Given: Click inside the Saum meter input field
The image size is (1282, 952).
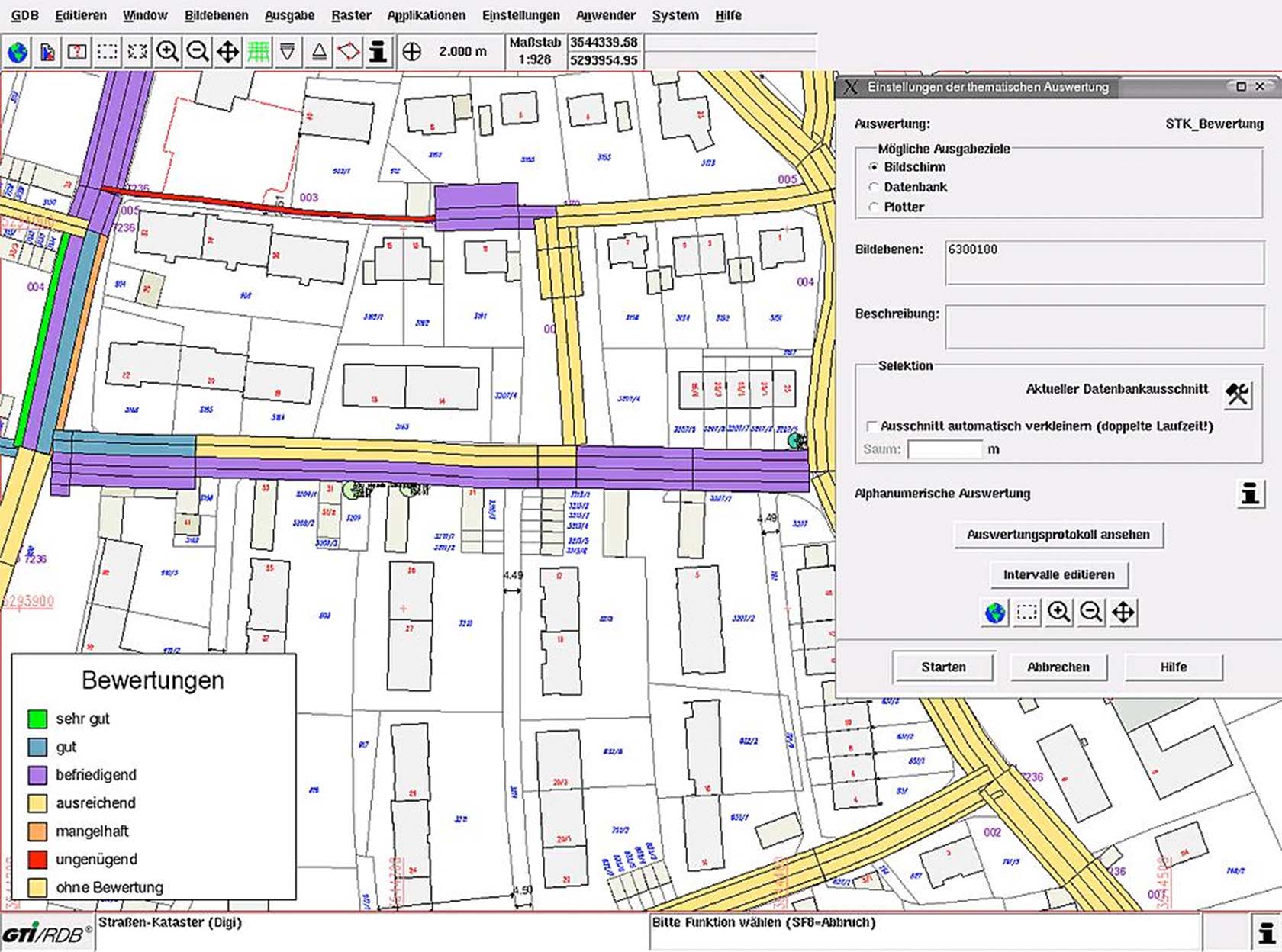Looking at the screenshot, I should click(x=945, y=449).
